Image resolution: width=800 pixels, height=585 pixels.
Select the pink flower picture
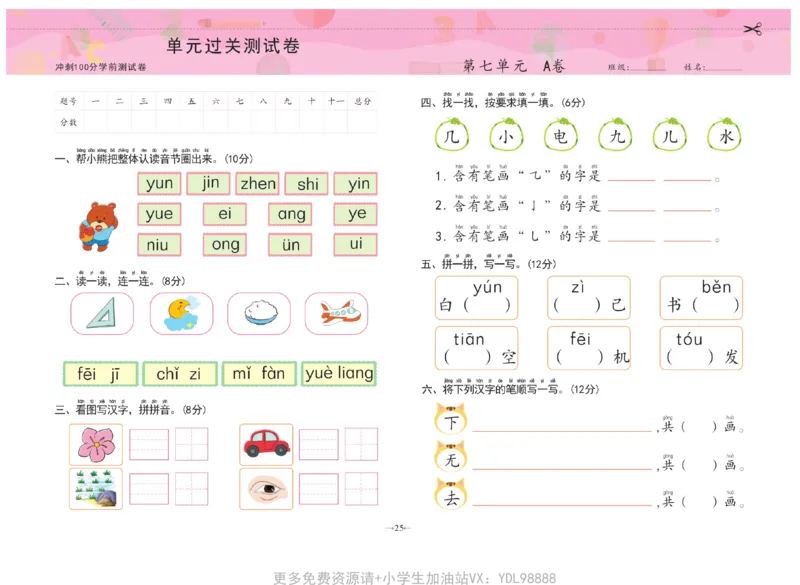pyautogui.click(x=95, y=444)
